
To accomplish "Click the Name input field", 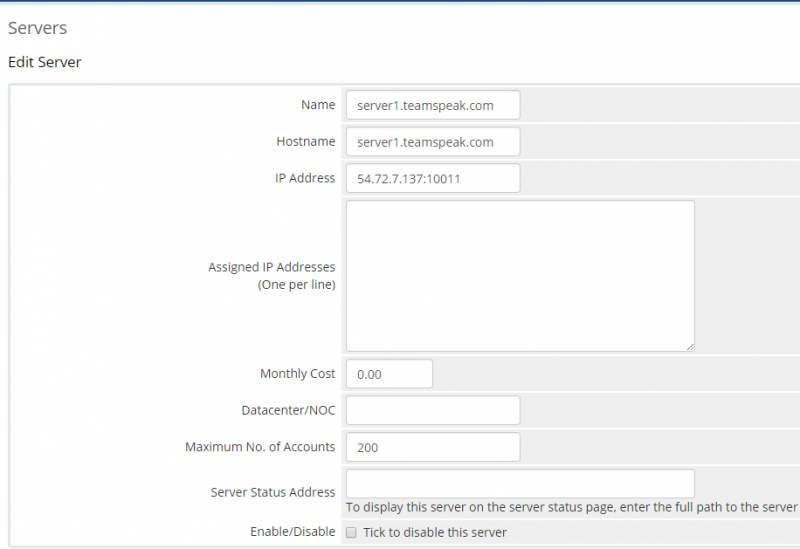I will pos(433,105).
